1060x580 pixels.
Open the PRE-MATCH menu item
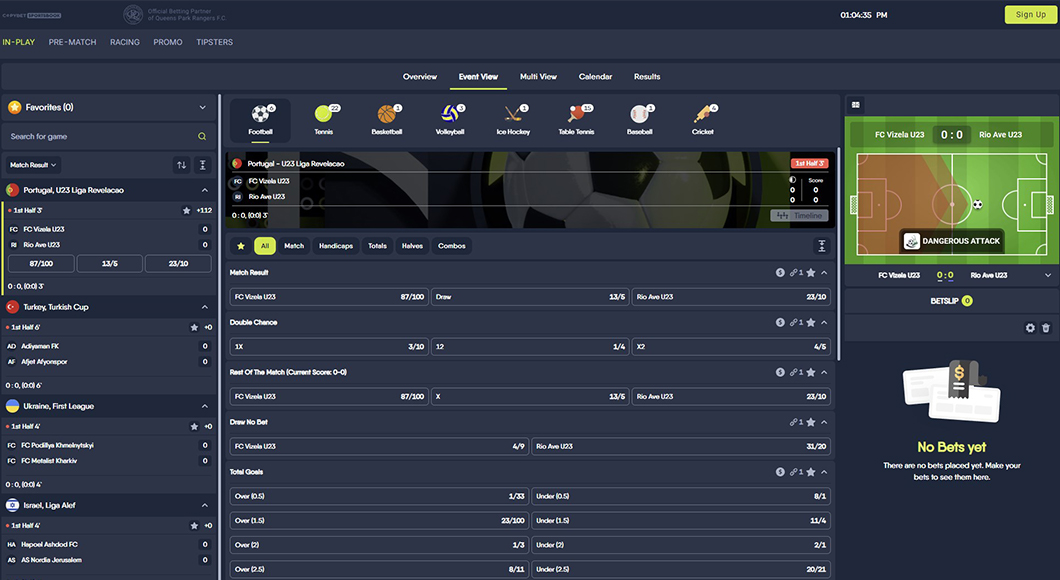click(72, 42)
